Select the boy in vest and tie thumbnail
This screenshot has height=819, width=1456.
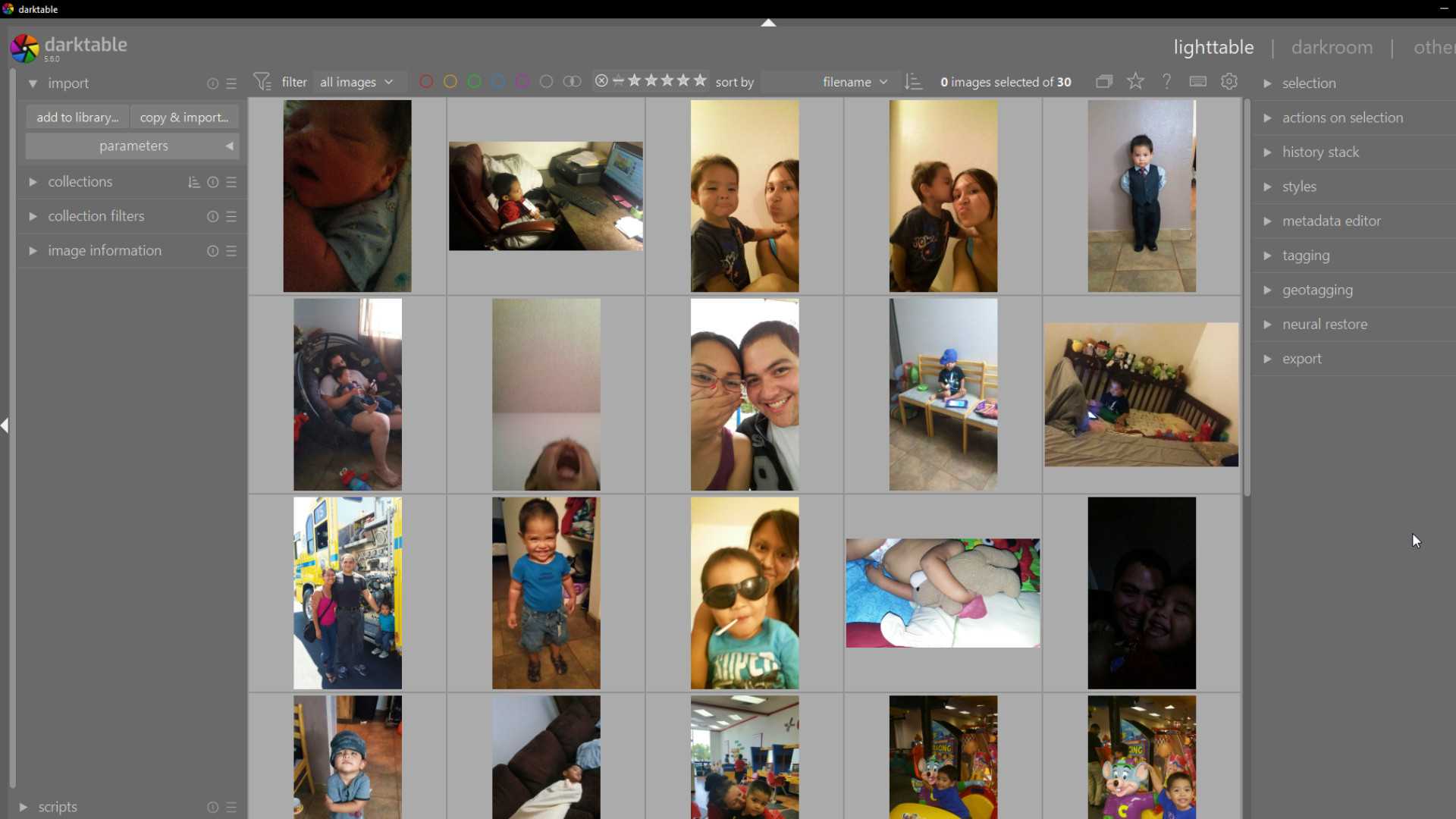1141,196
